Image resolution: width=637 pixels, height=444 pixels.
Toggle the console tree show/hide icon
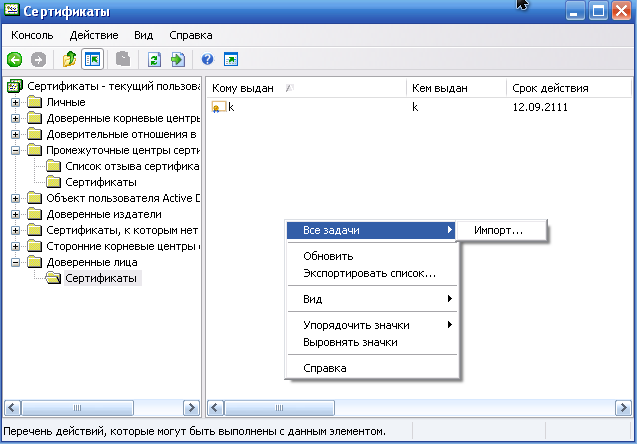pyautogui.click(x=93, y=60)
